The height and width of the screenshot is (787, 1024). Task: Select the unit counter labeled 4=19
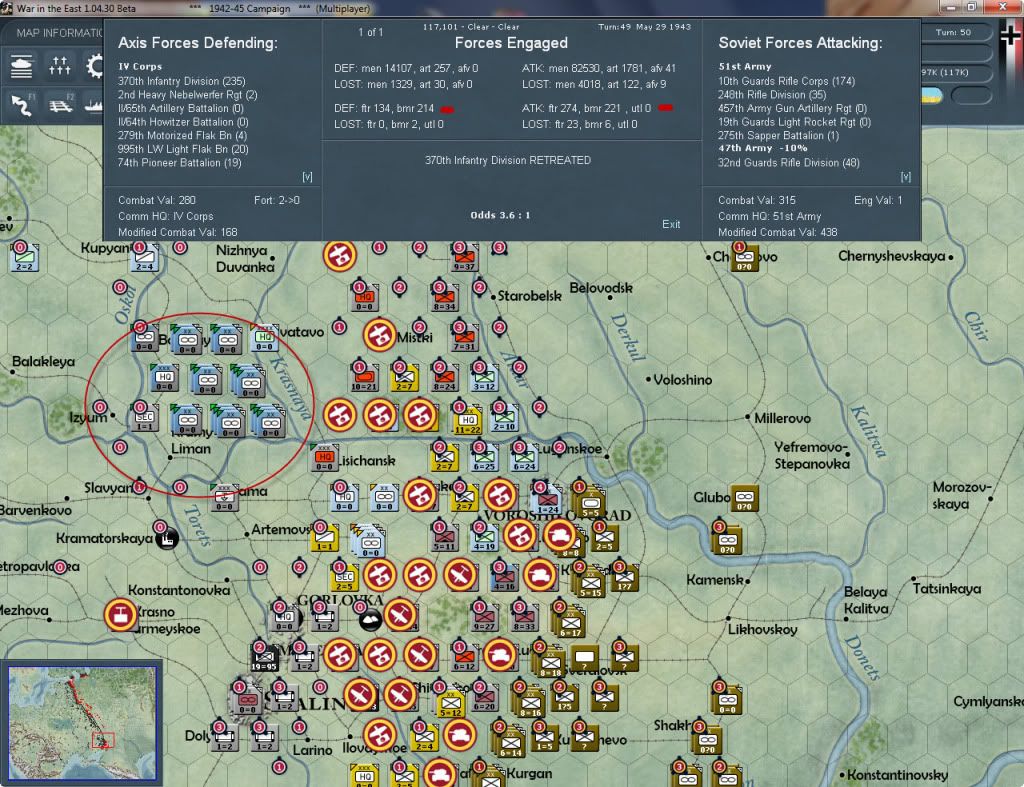(484, 538)
